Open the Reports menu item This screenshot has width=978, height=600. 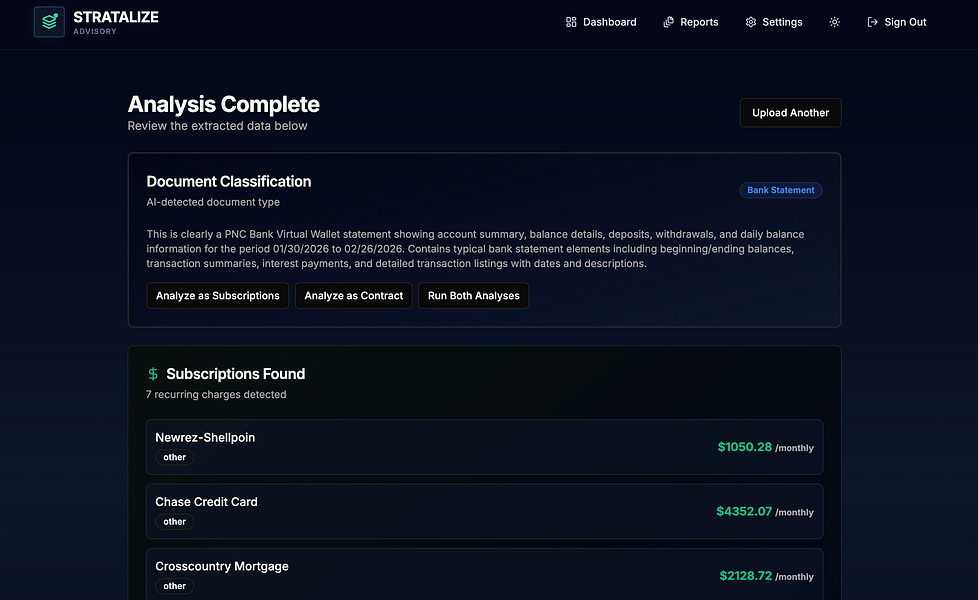click(690, 22)
